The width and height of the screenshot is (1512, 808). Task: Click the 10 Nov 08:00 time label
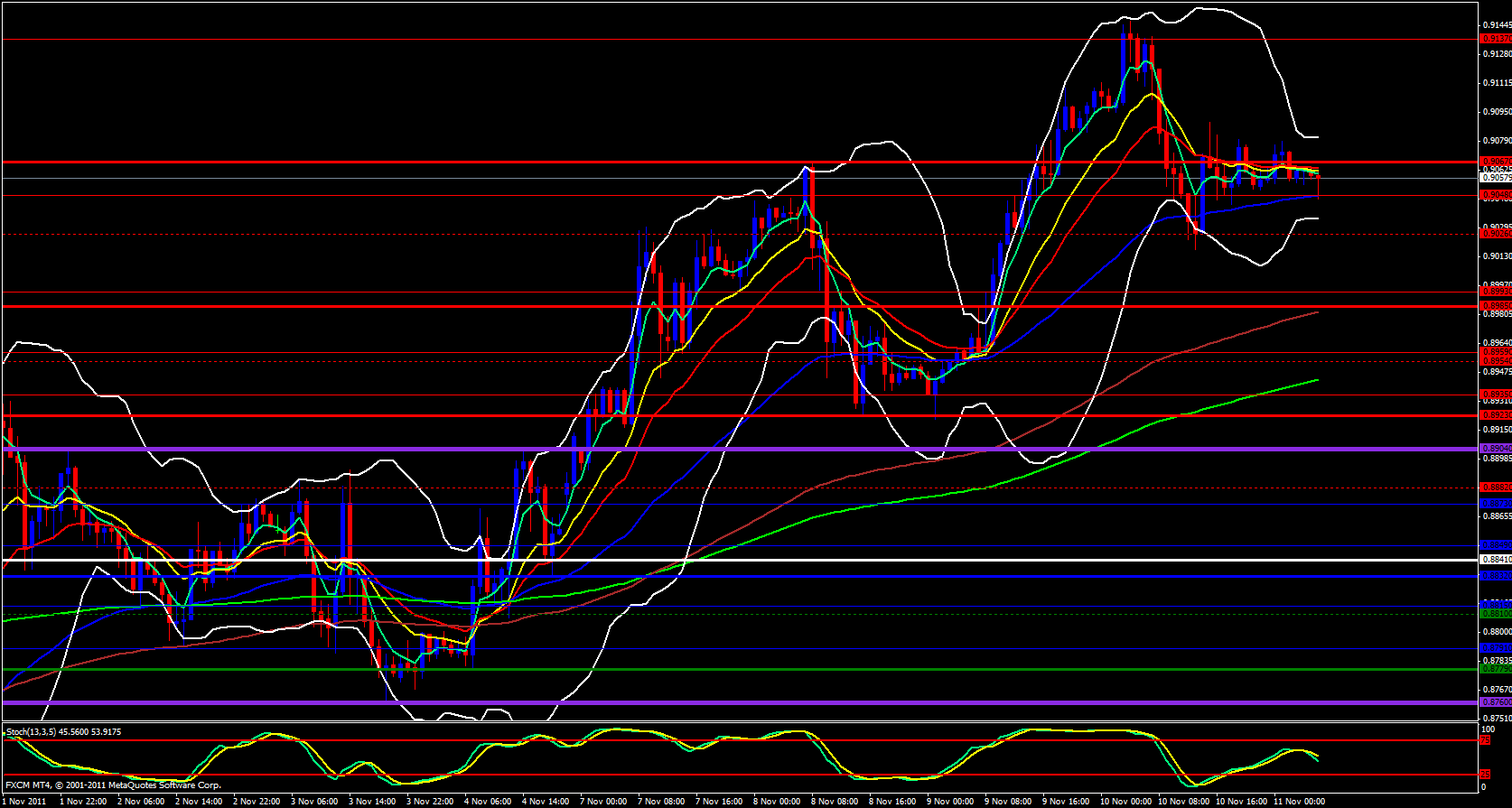click(1181, 801)
